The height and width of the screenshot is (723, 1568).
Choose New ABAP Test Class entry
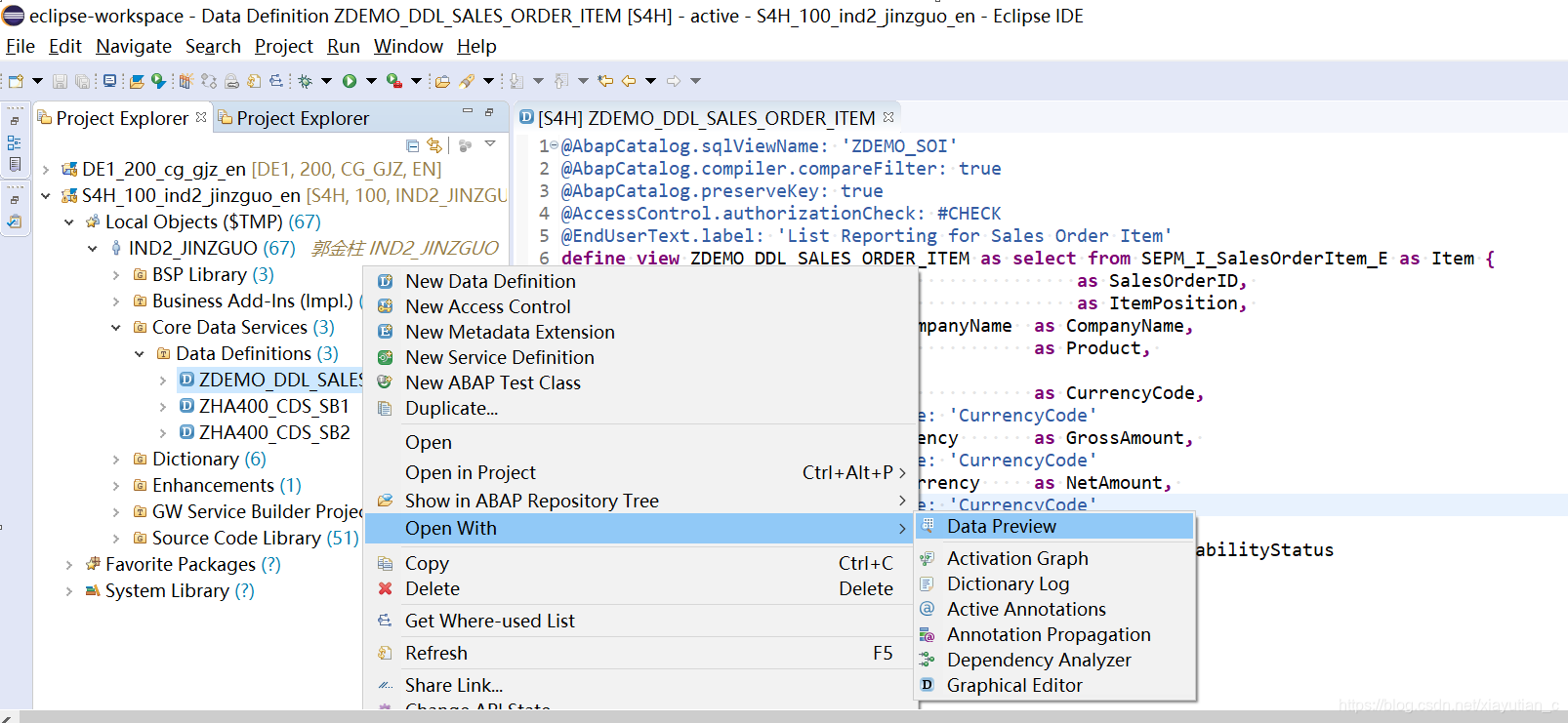click(640, 382)
